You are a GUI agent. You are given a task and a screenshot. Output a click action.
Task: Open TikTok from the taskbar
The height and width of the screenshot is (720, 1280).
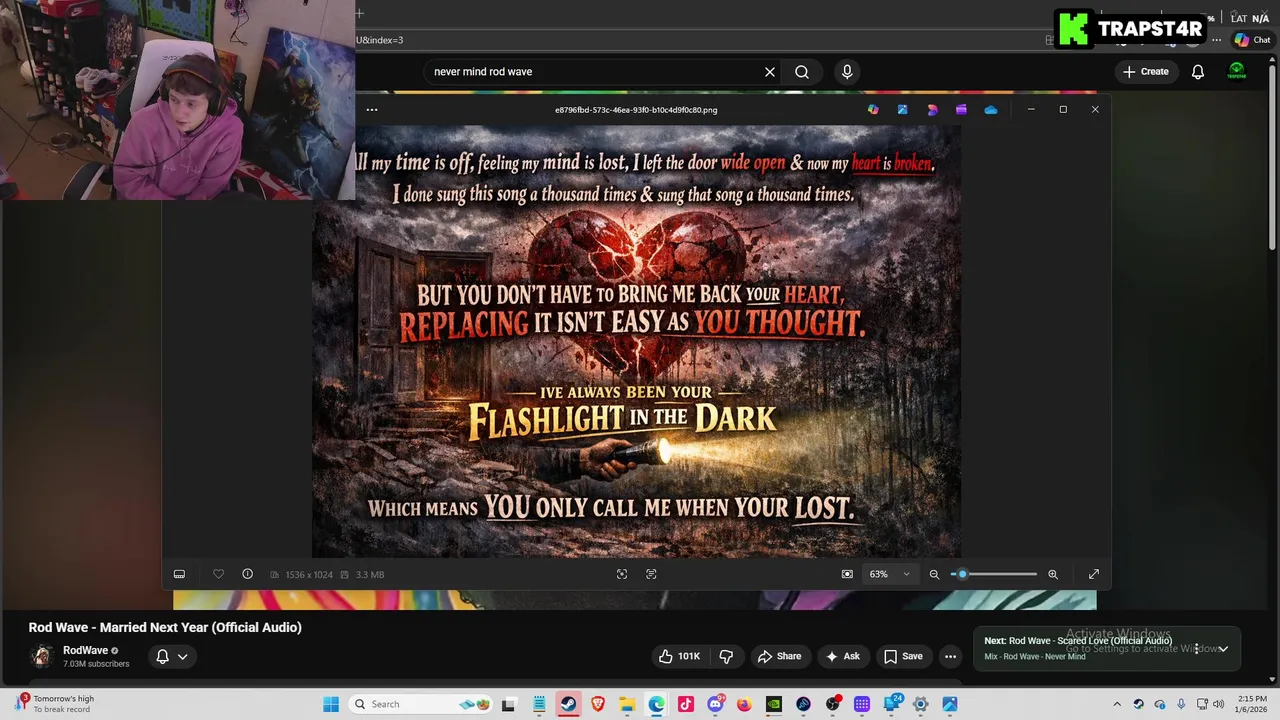coord(686,704)
